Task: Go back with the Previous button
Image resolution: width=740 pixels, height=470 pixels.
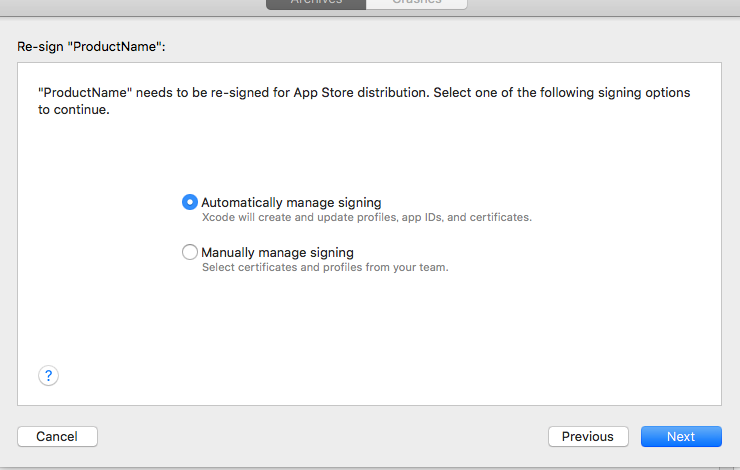Action: click(588, 436)
